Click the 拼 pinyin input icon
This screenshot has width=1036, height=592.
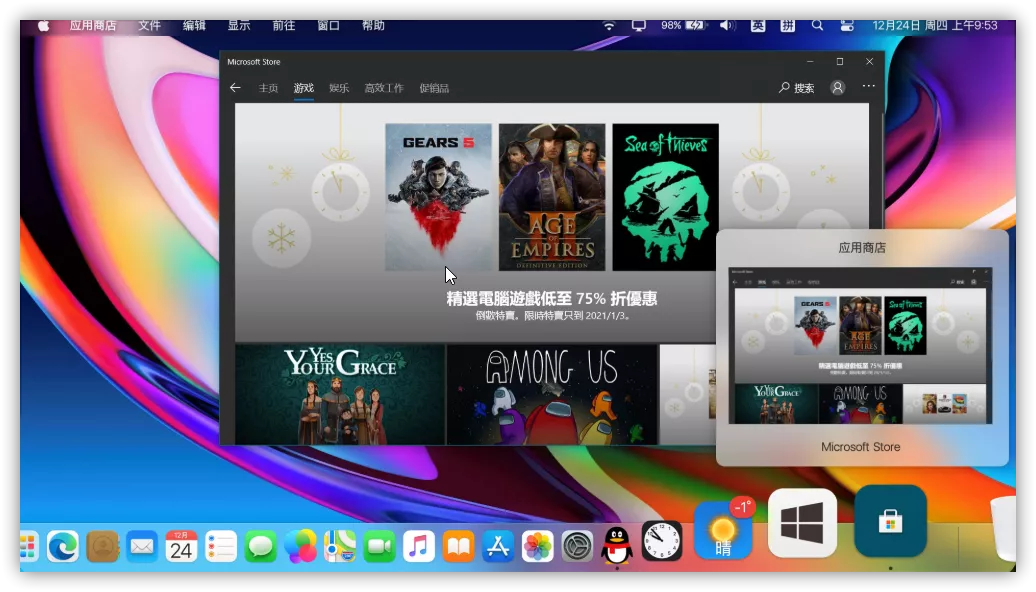point(788,25)
